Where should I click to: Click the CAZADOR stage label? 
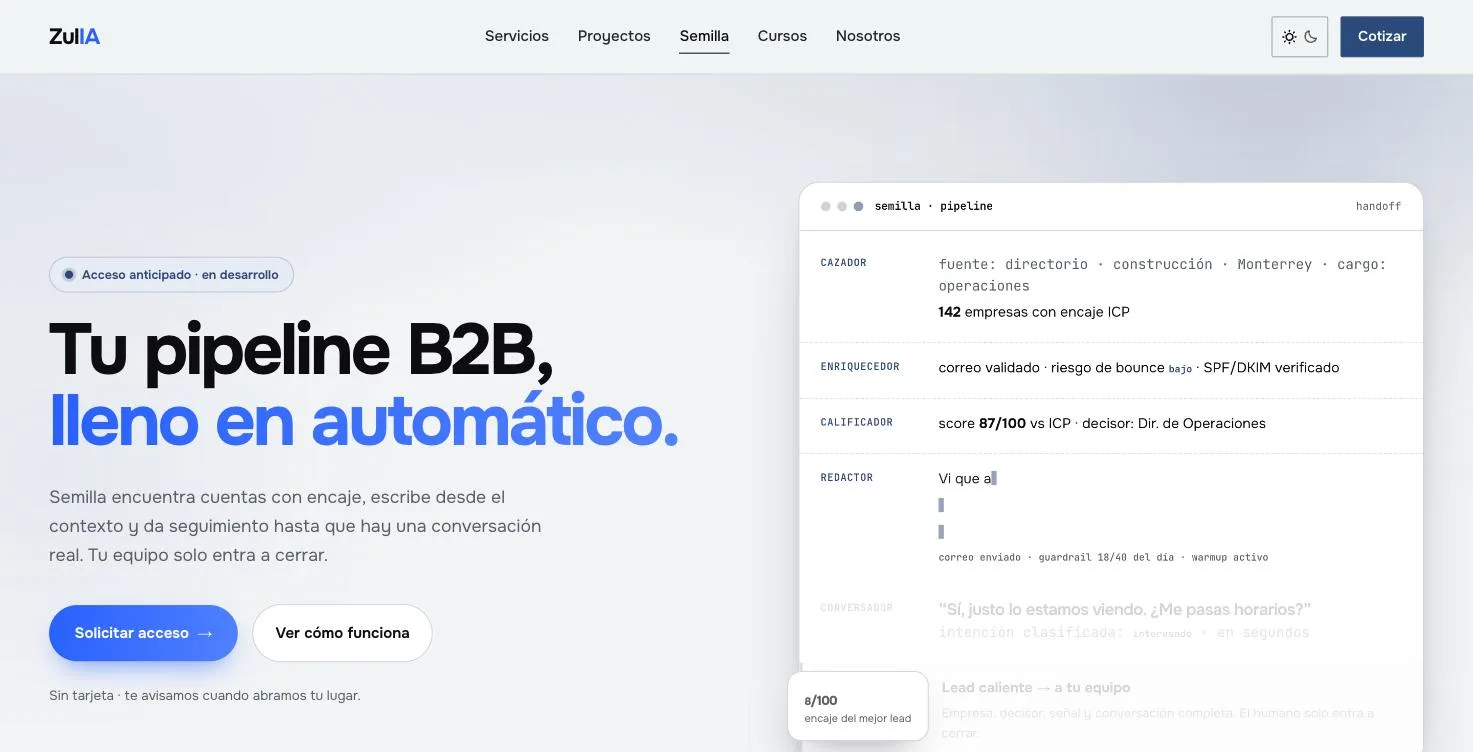click(843, 263)
